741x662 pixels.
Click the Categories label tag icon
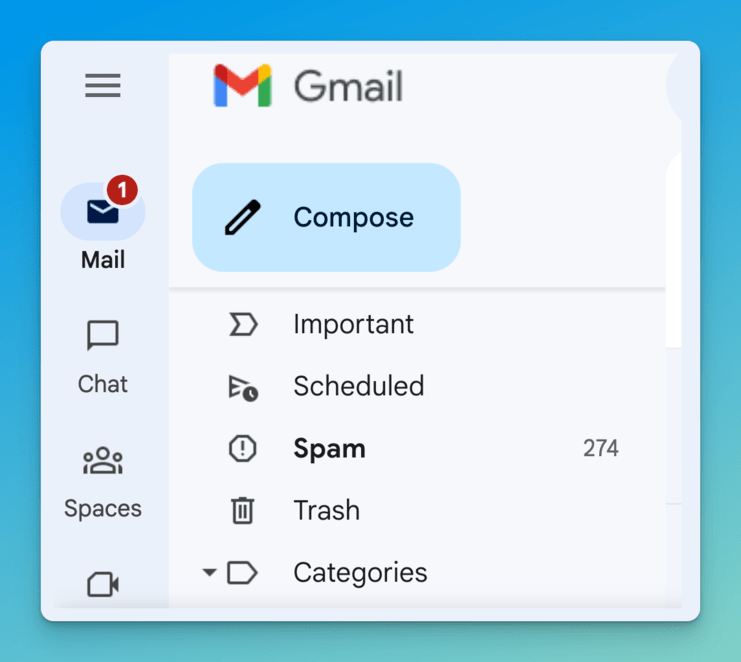tap(242, 573)
